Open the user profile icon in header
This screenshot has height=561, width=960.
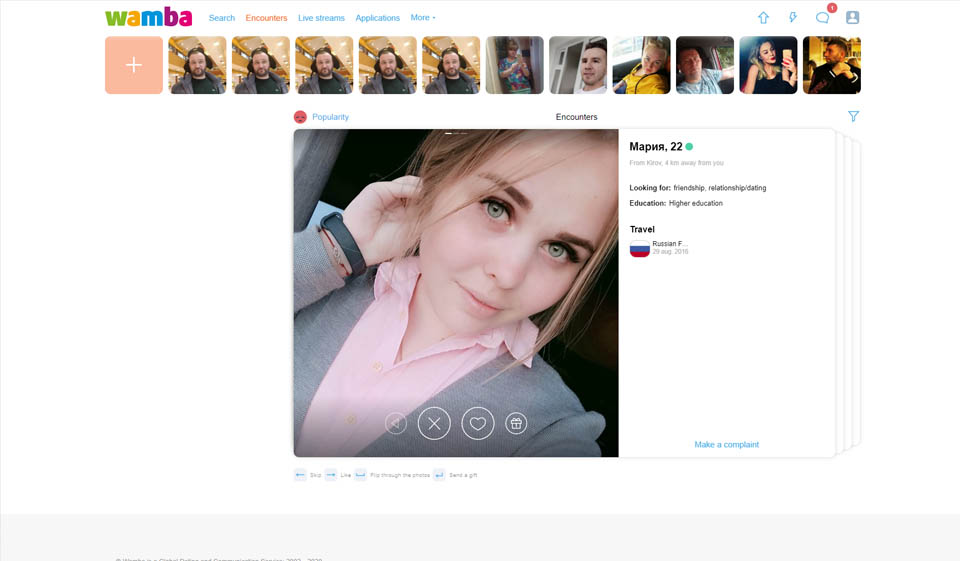coord(852,18)
